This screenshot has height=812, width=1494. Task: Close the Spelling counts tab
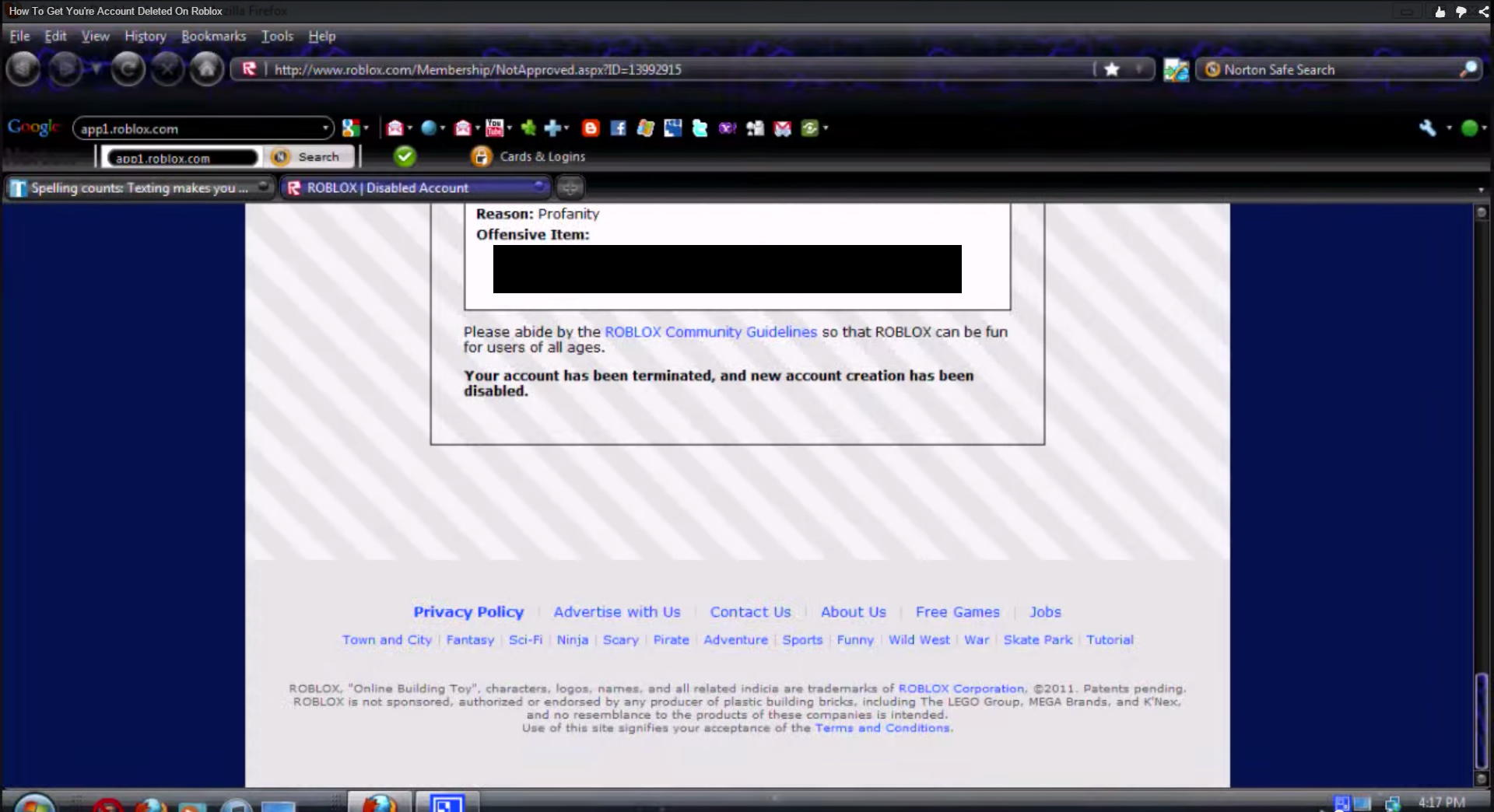point(263,187)
